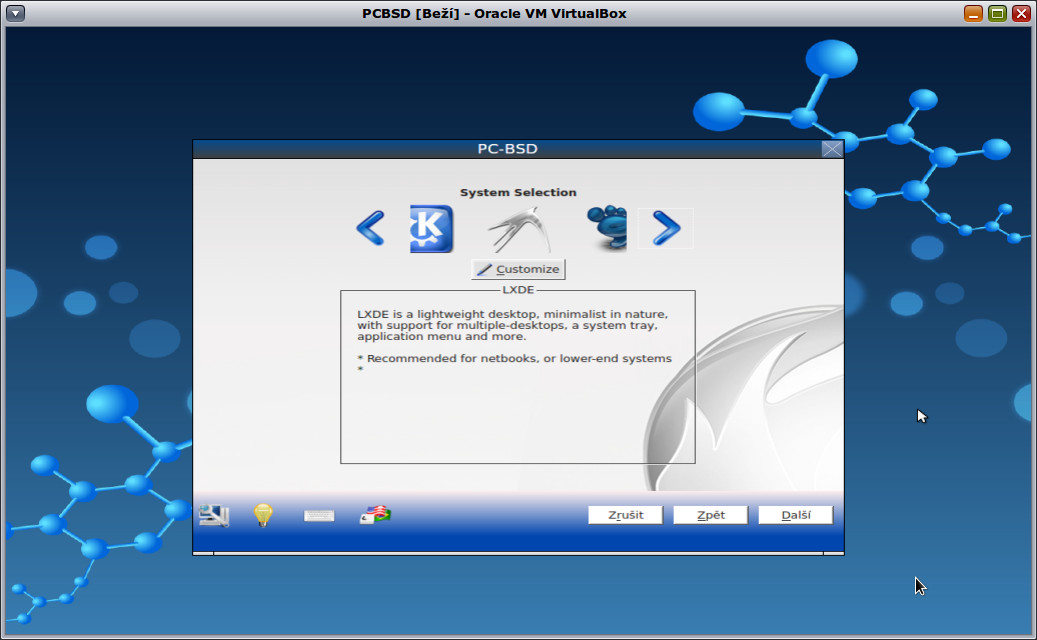The width and height of the screenshot is (1037, 640).
Task: Select the LXDE swallow icon
Action: pos(518,228)
